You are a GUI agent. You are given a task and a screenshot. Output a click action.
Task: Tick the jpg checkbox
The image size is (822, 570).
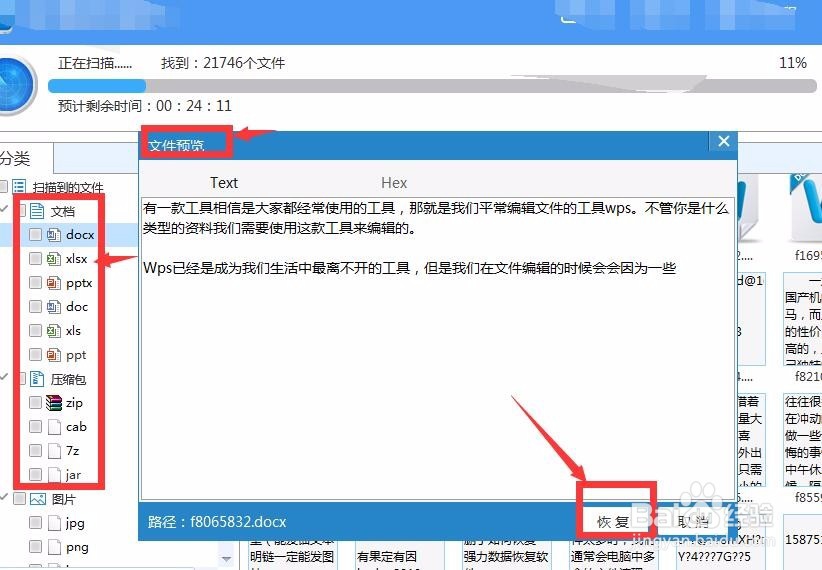(35, 523)
